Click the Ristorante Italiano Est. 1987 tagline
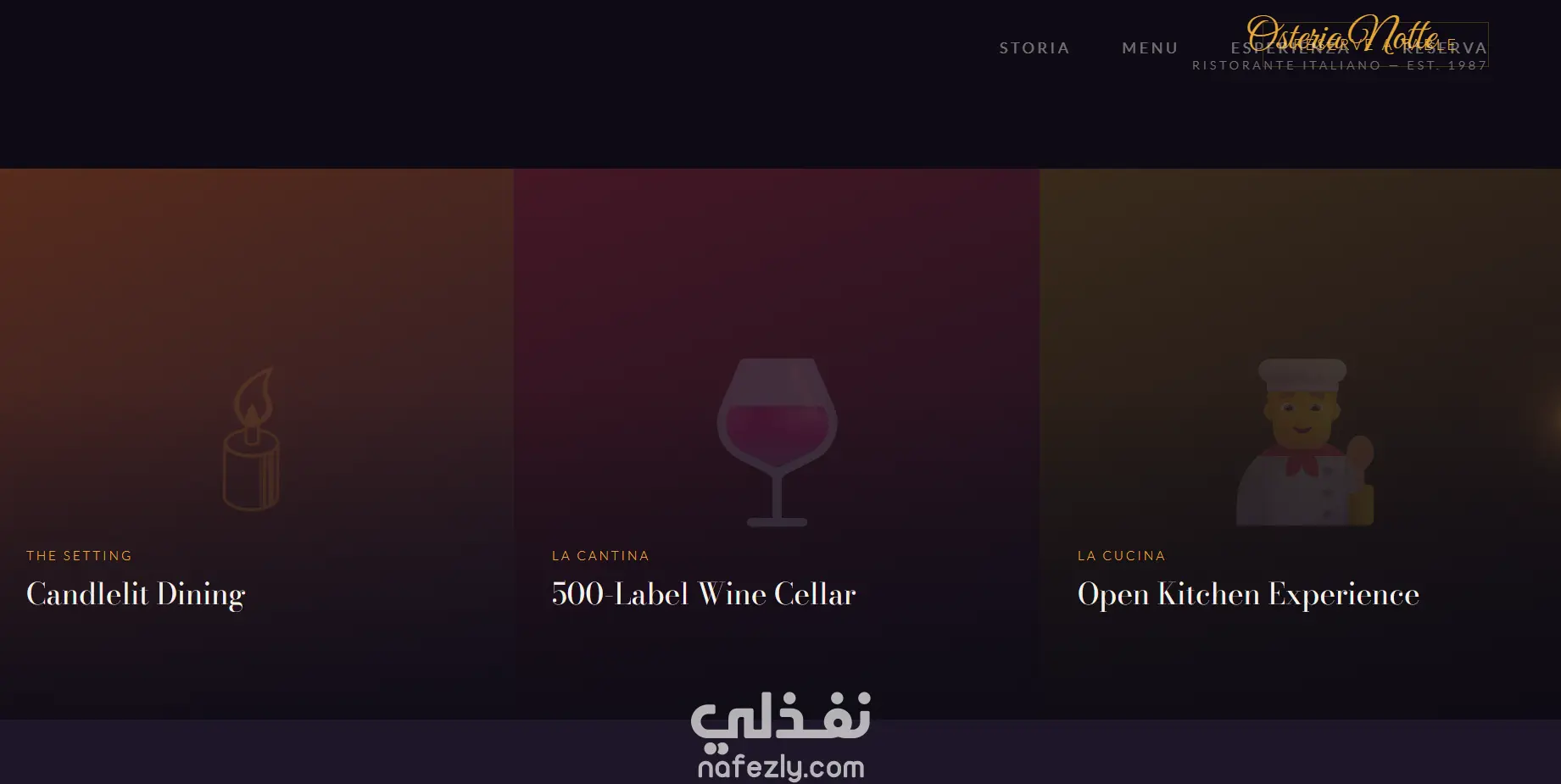The height and width of the screenshot is (784, 1561). (1340, 65)
